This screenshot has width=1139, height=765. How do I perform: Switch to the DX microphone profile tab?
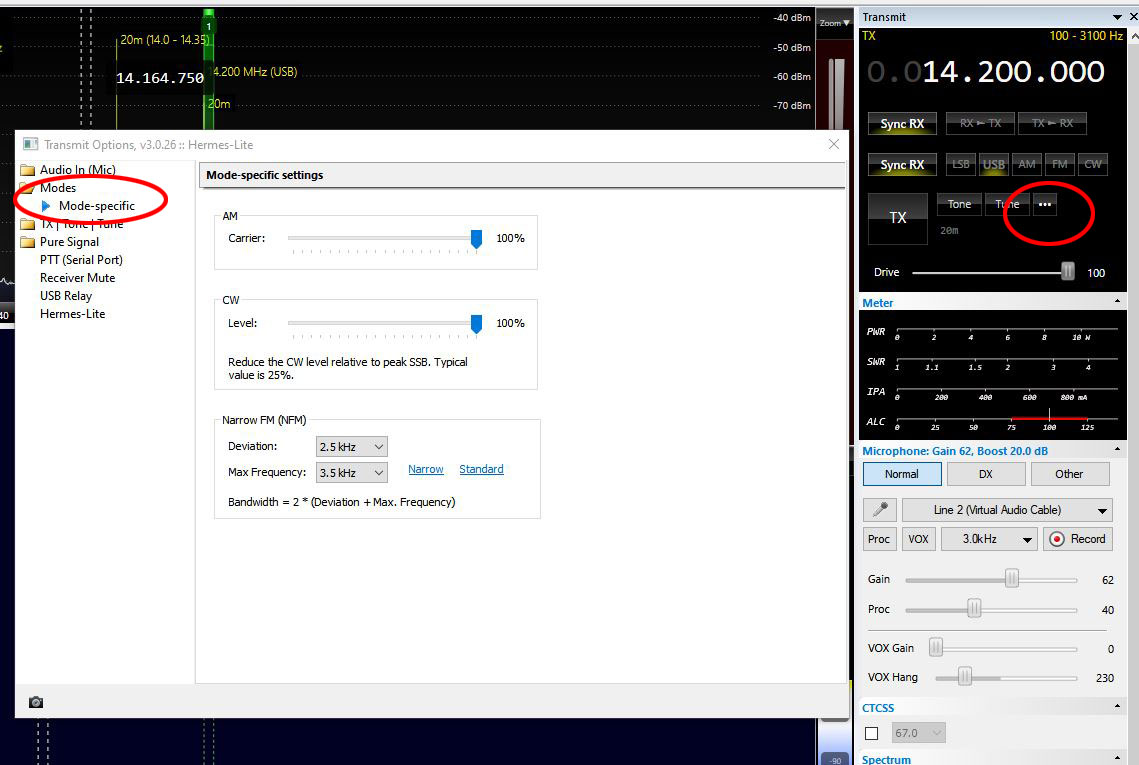[x=985, y=474]
